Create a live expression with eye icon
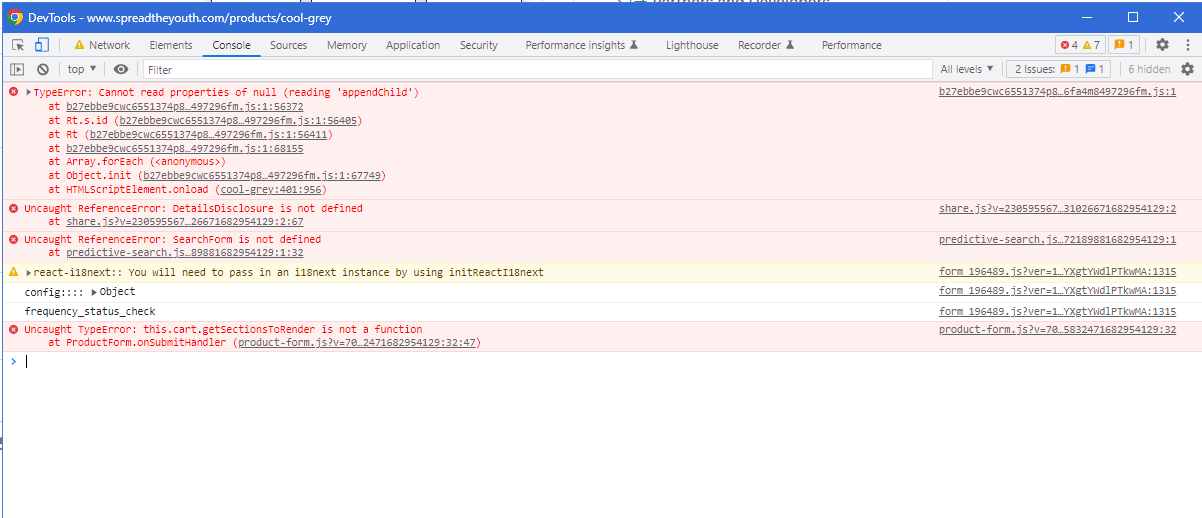The height and width of the screenshot is (518, 1202). (121, 69)
